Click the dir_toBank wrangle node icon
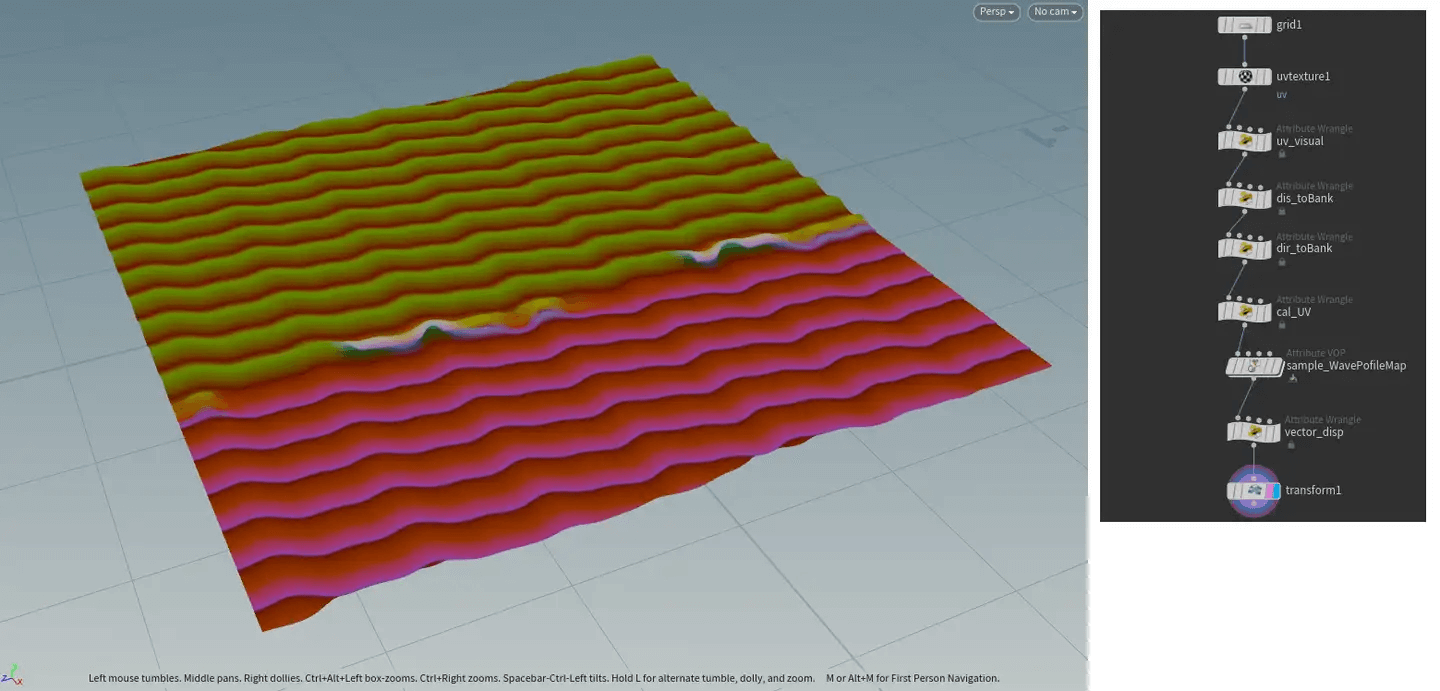 click(1245, 248)
